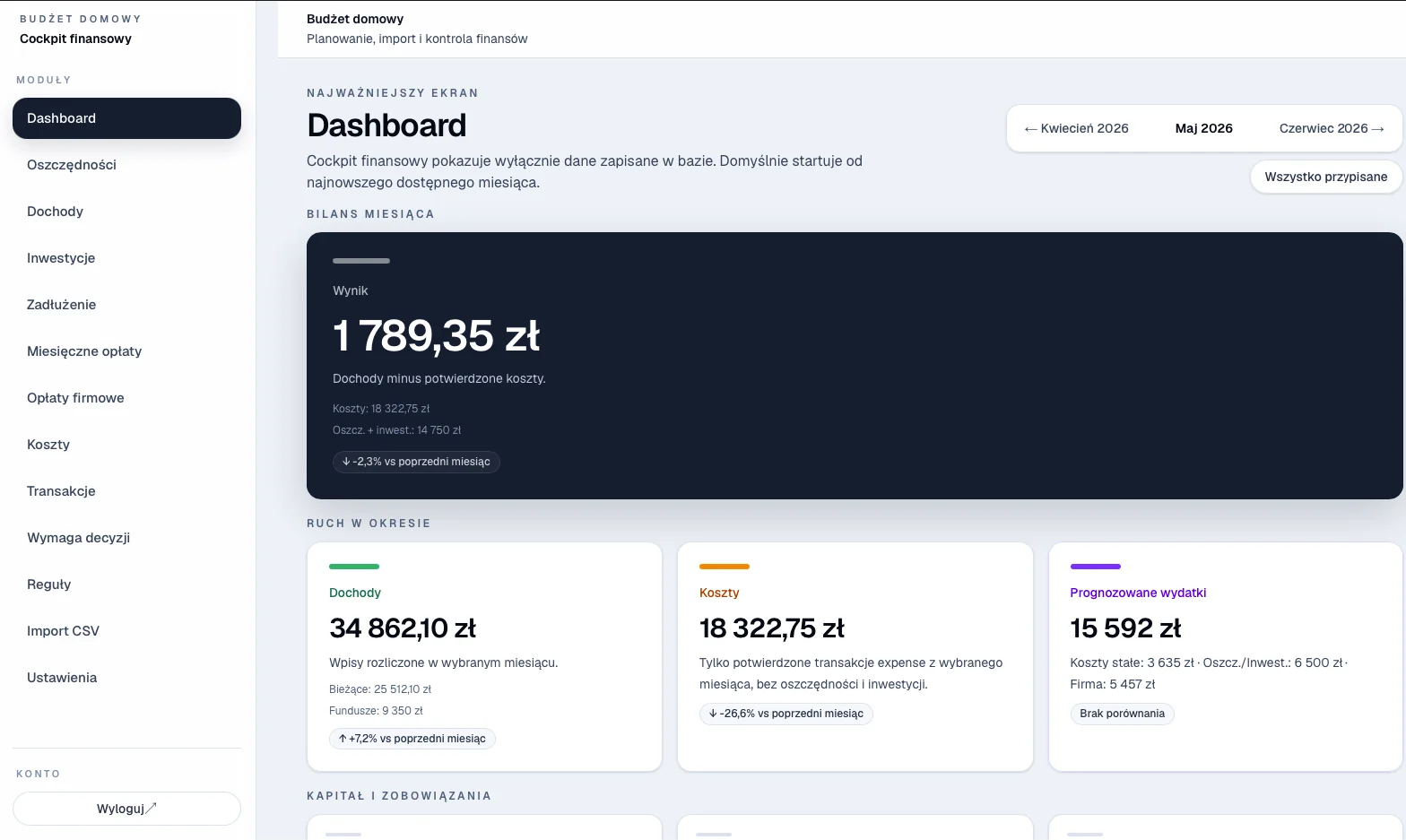Open Zadłużenie section
Image resolution: width=1406 pixels, height=840 pixels.
[126, 305]
